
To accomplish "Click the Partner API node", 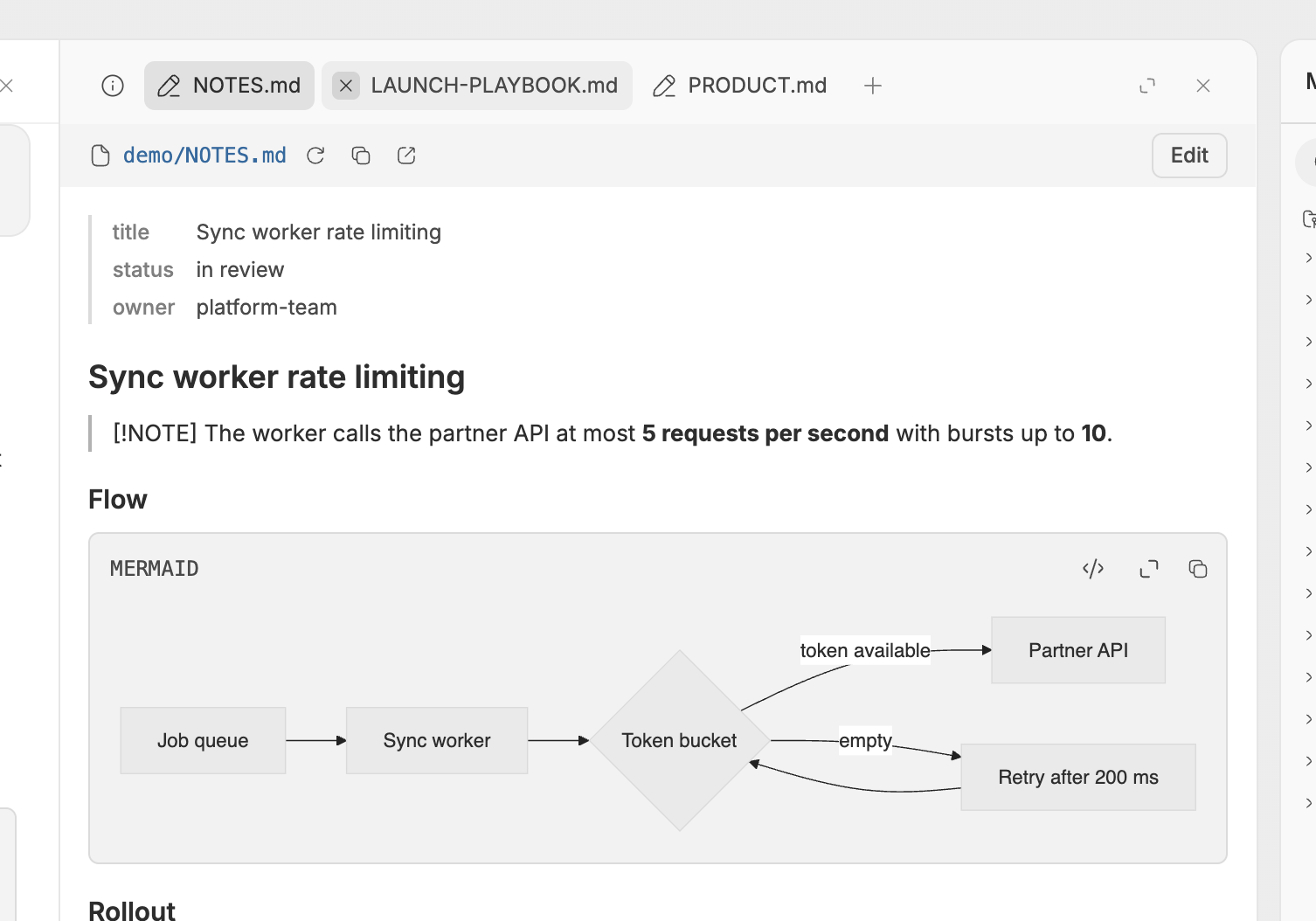I will pos(1078,650).
